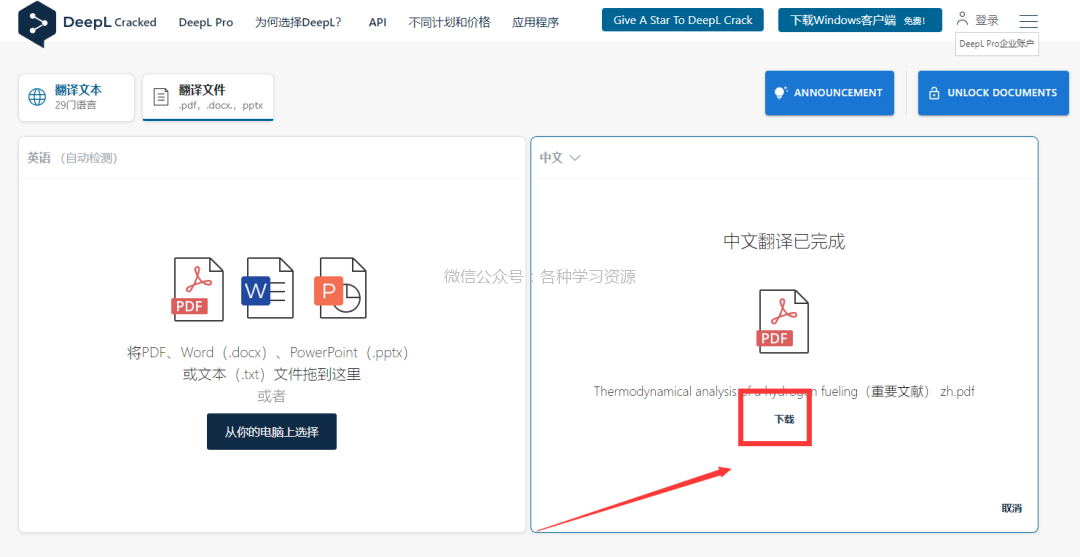Viewport: 1080px width, 557px height.
Task: Click Give A Star To DeepL Crack button
Action: [x=683, y=20]
